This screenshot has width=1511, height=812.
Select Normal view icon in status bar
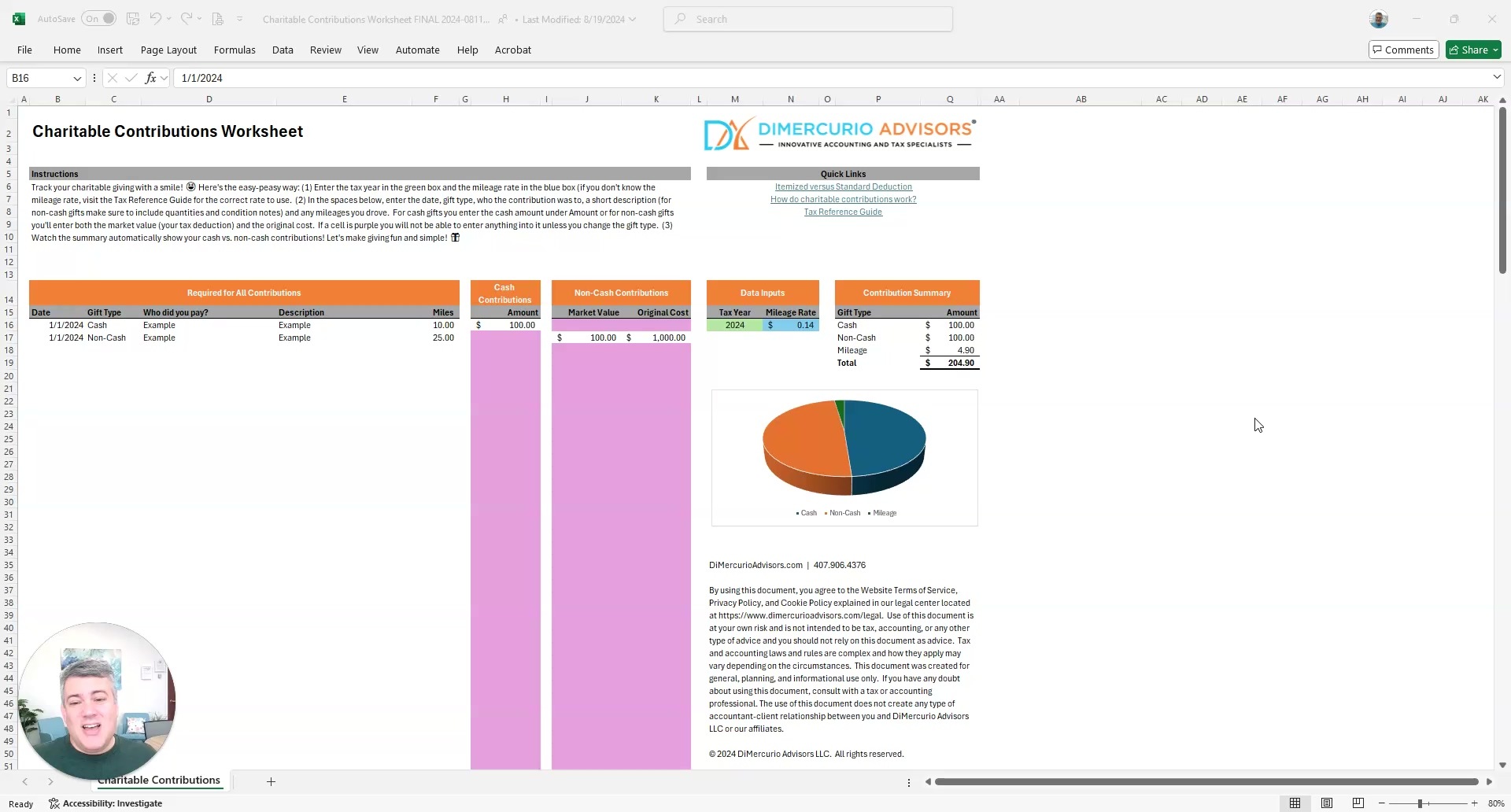[1295, 803]
